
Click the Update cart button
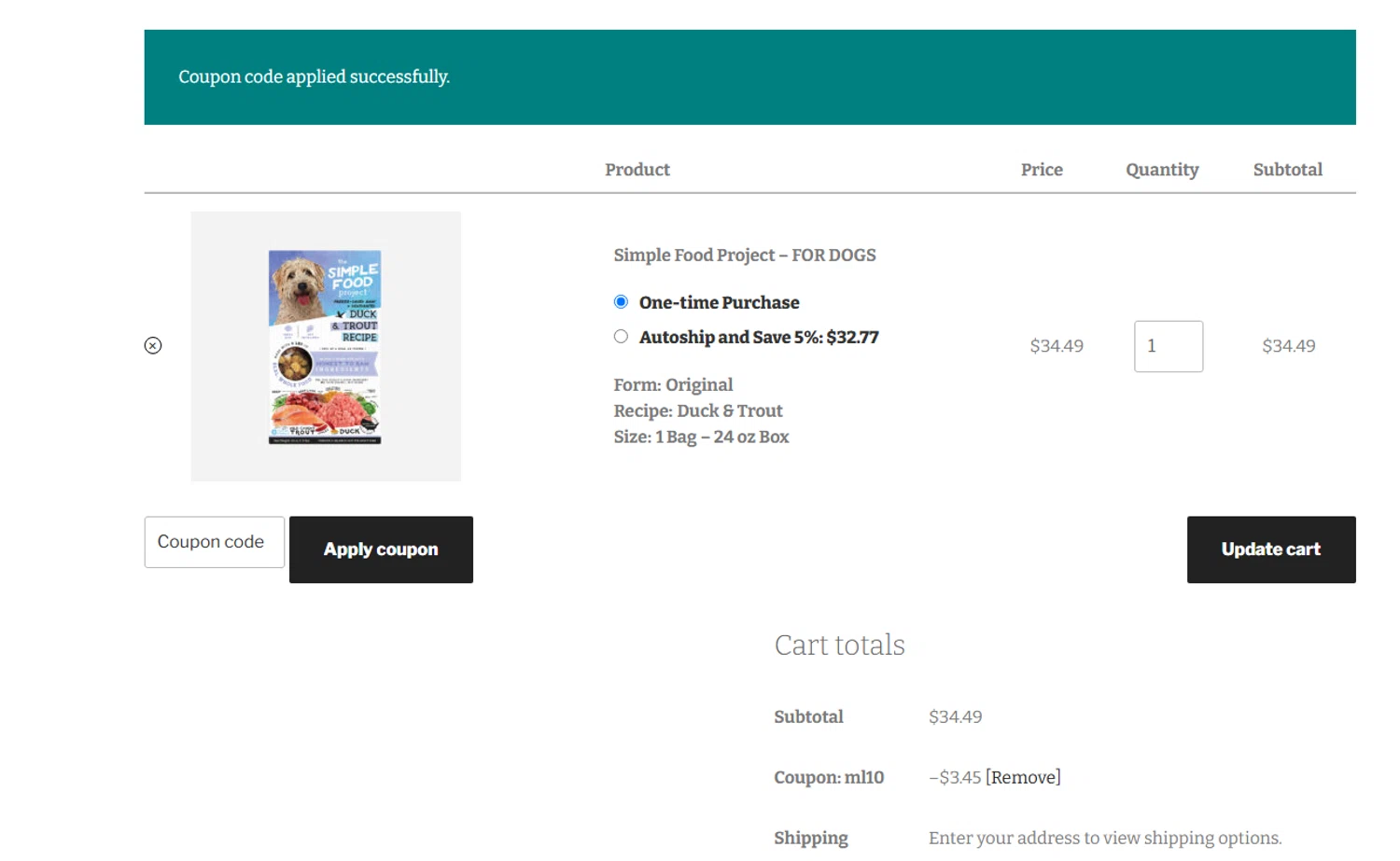coord(1271,549)
